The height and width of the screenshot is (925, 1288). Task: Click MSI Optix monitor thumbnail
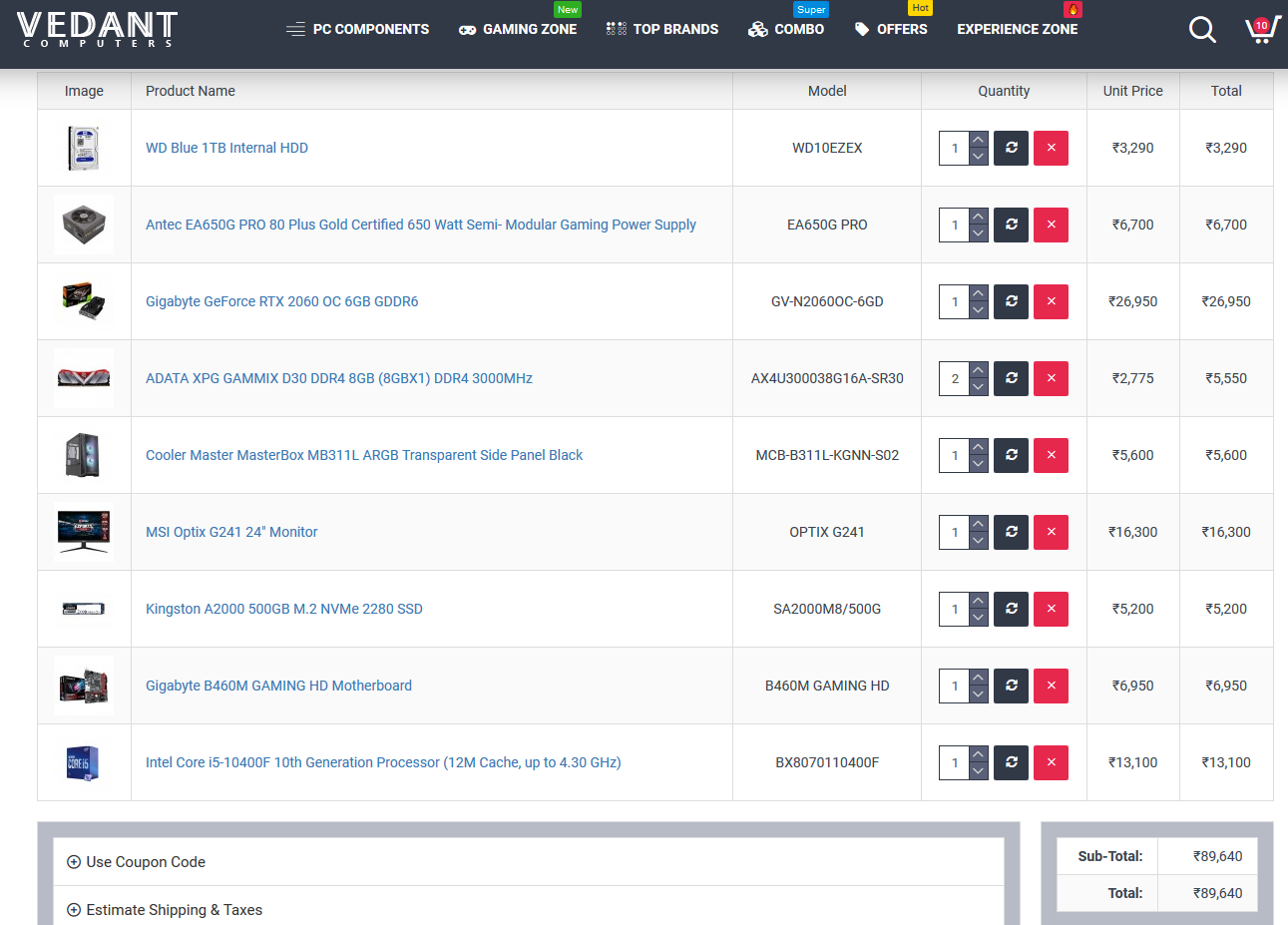[x=84, y=532]
